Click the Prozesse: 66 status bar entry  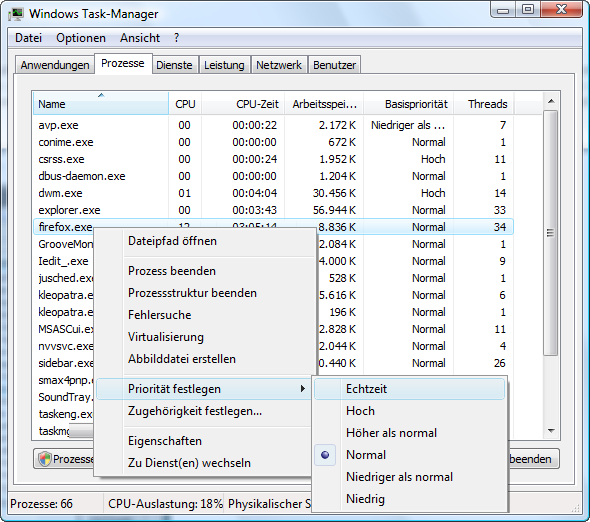(41, 504)
